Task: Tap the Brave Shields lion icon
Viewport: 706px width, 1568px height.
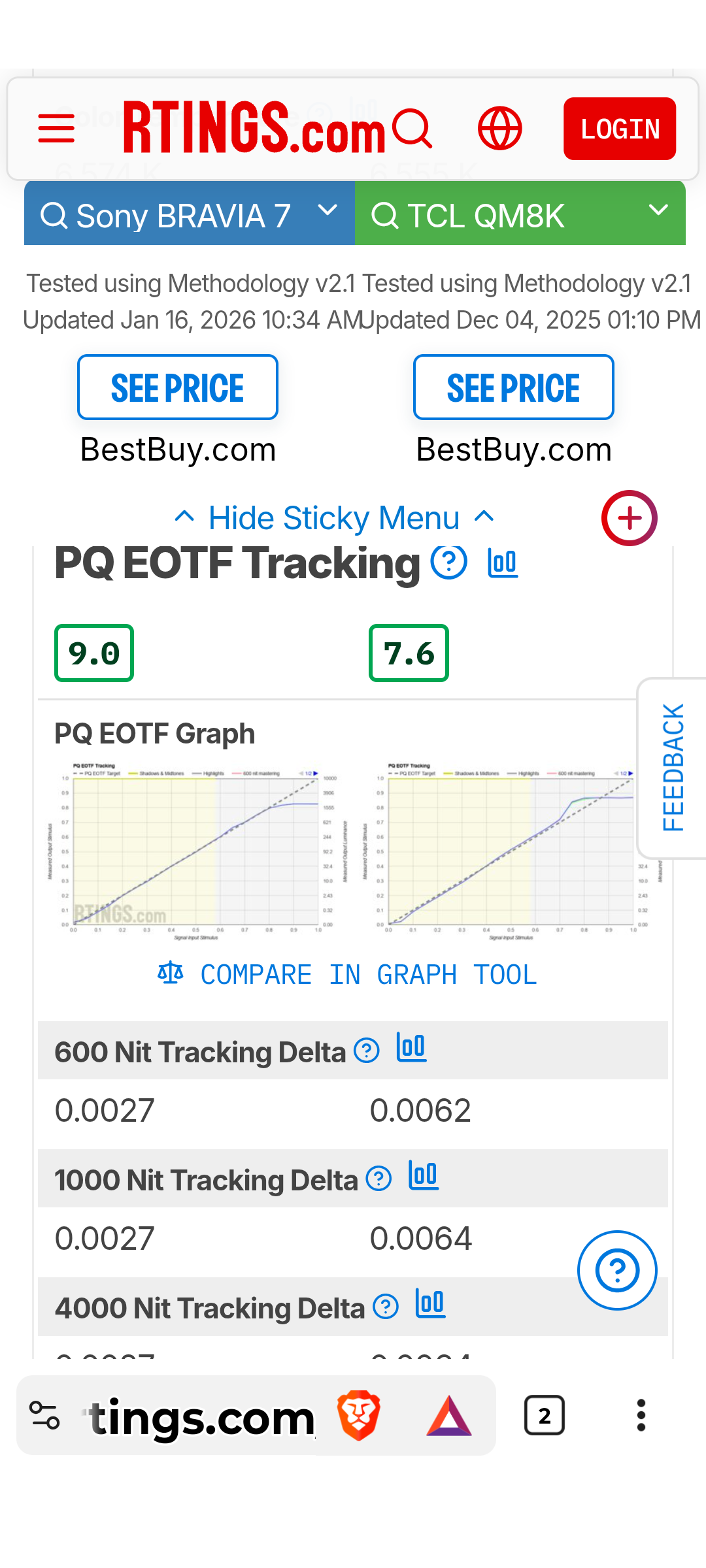Action: point(358,1416)
